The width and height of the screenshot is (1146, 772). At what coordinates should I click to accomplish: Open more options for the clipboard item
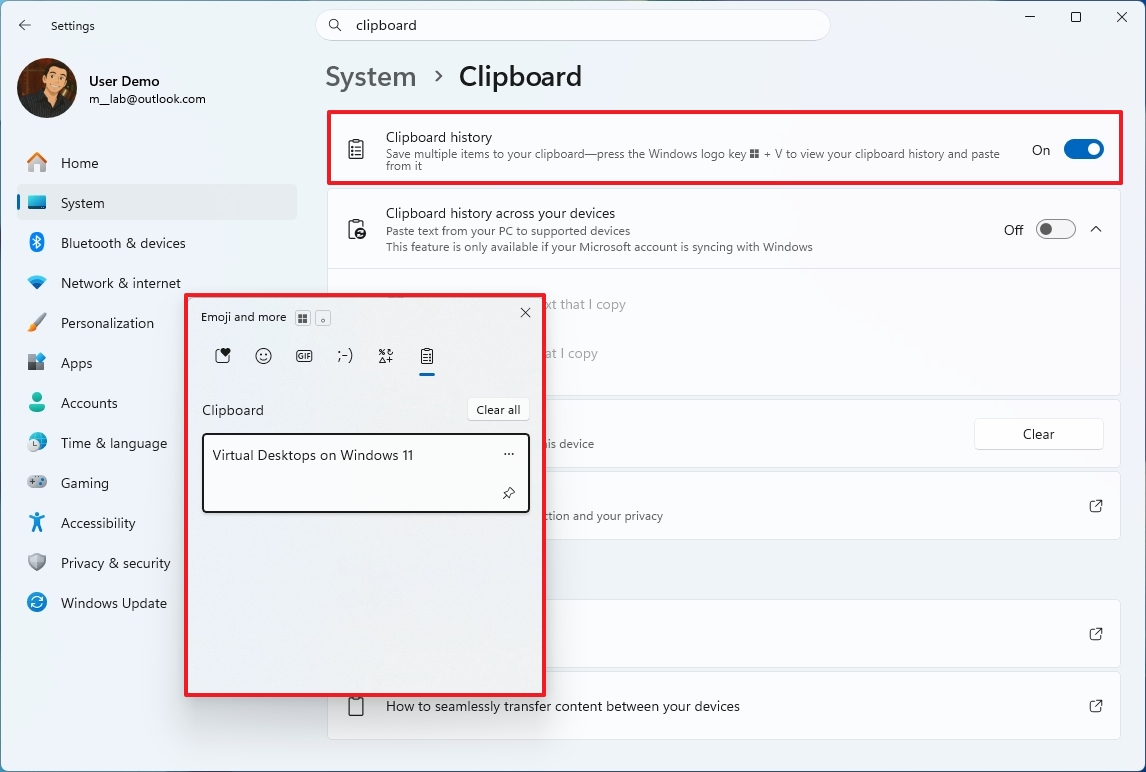pyautogui.click(x=509, y=454)
